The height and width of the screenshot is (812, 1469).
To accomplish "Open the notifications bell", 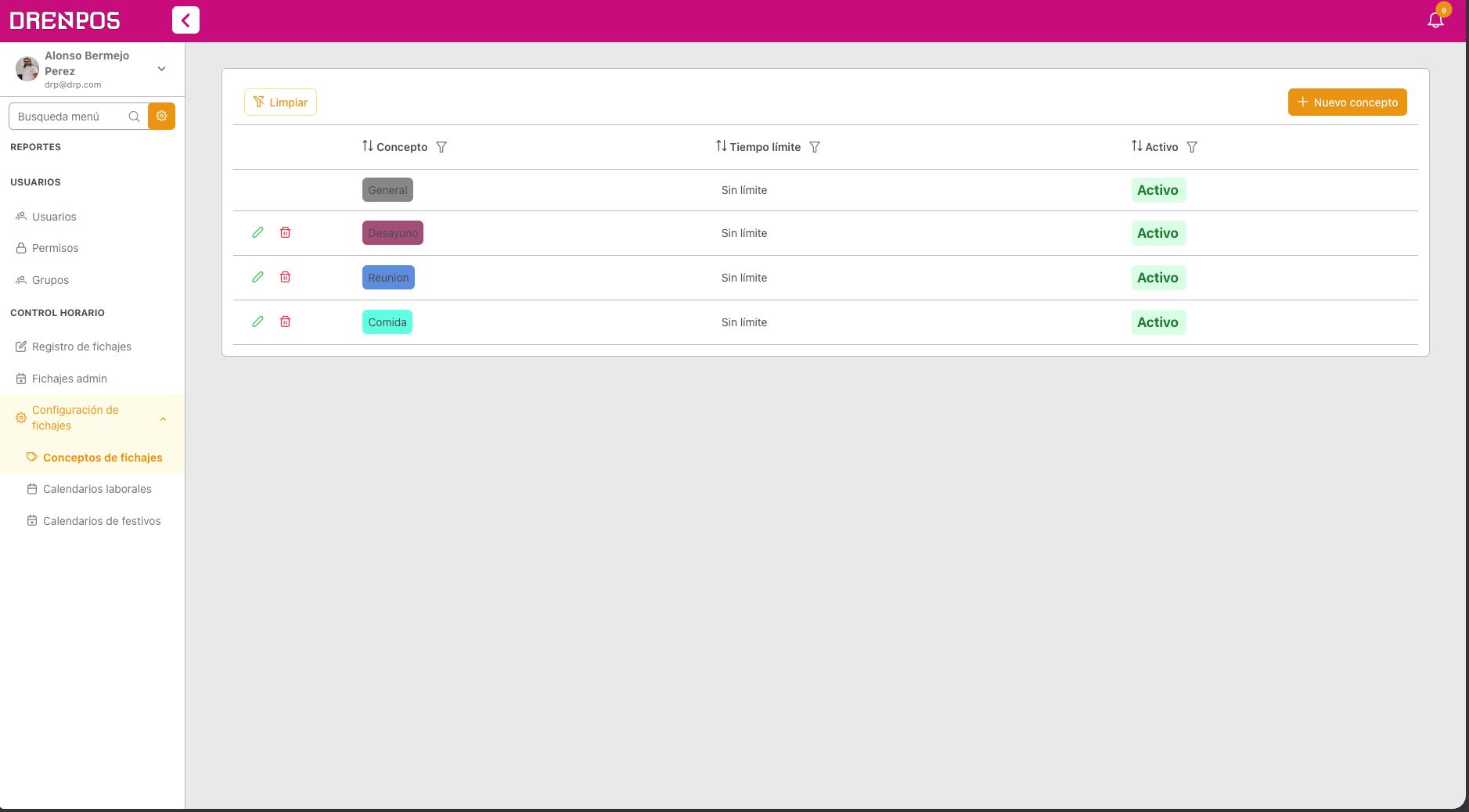I will click(1435, 21).
